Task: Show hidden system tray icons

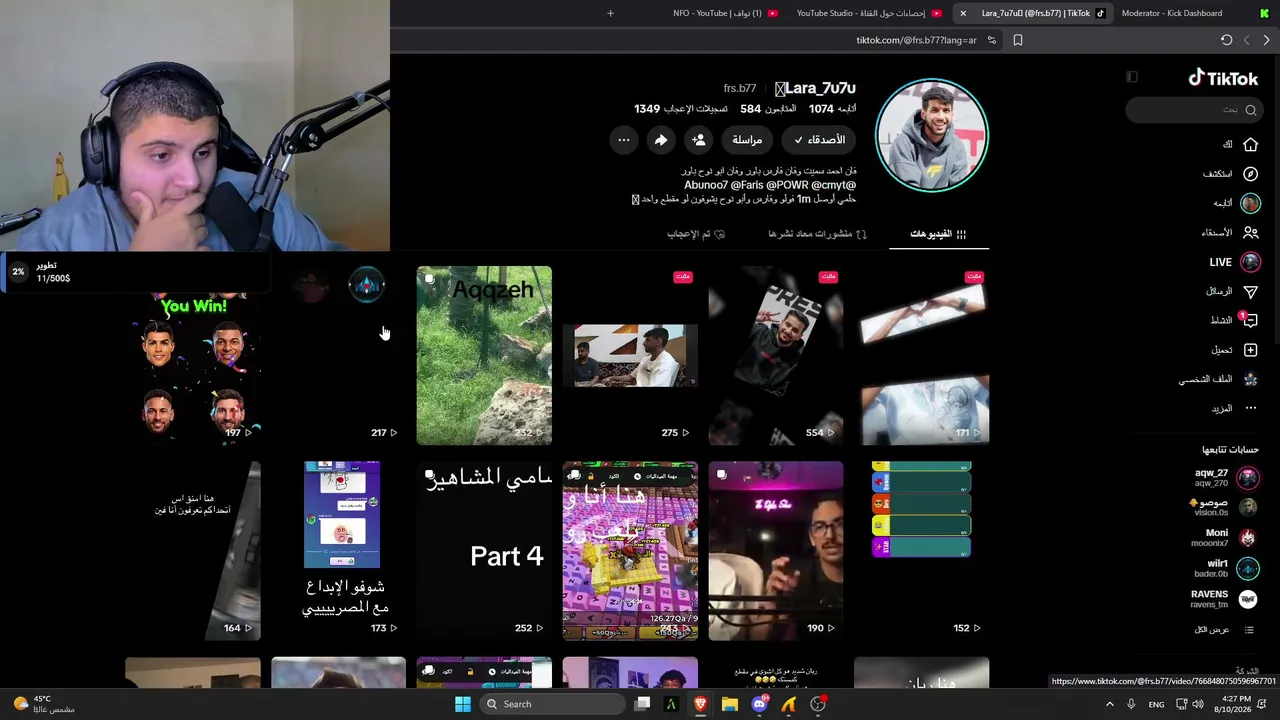Action: click(1109, 704)
